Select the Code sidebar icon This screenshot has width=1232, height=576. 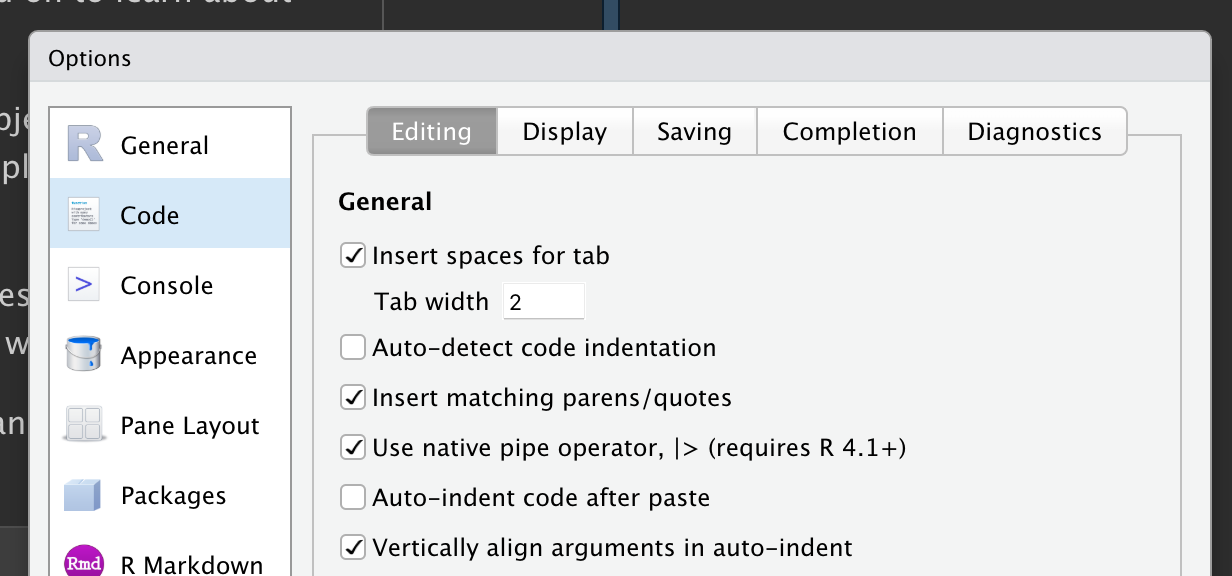point(83,213)
